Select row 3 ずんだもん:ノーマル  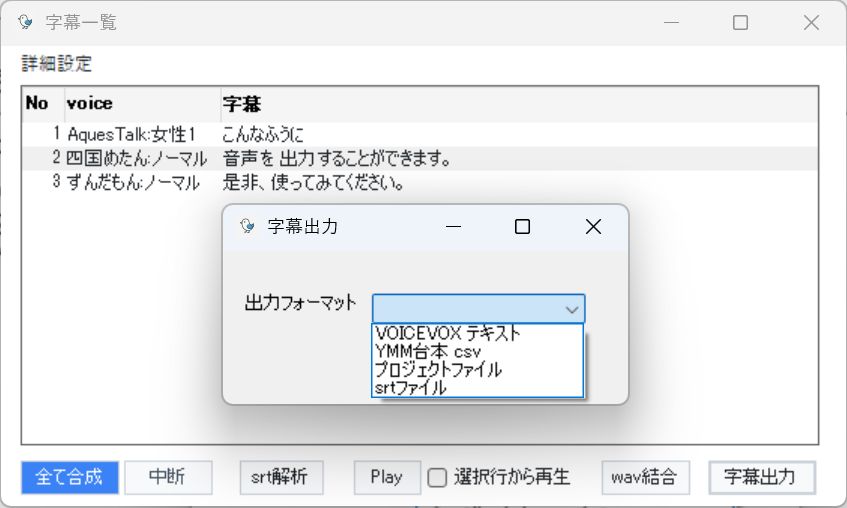point(420,183)
